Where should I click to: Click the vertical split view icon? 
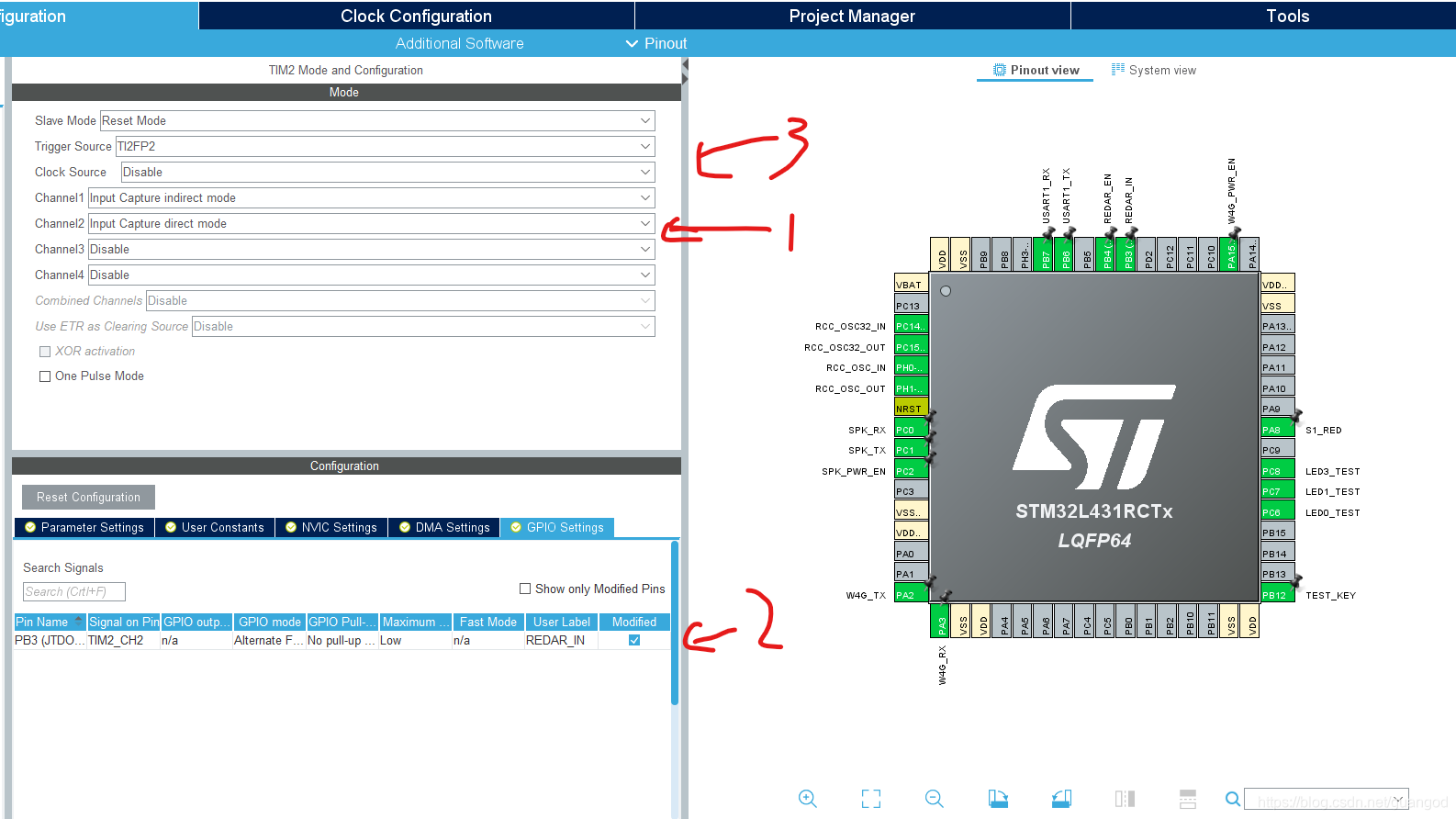(x=1125, y=799)
